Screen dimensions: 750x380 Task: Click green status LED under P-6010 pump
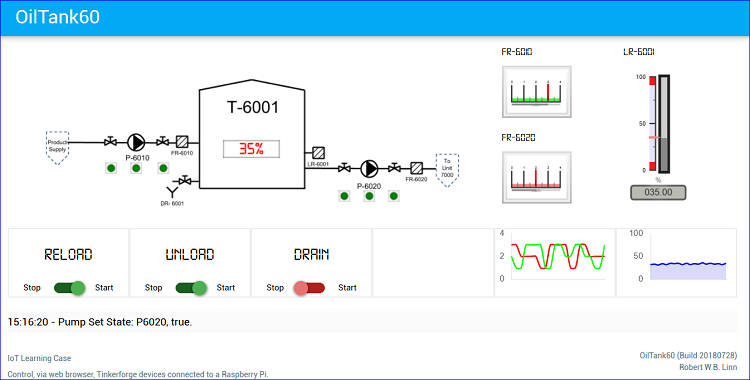point(136,168)
